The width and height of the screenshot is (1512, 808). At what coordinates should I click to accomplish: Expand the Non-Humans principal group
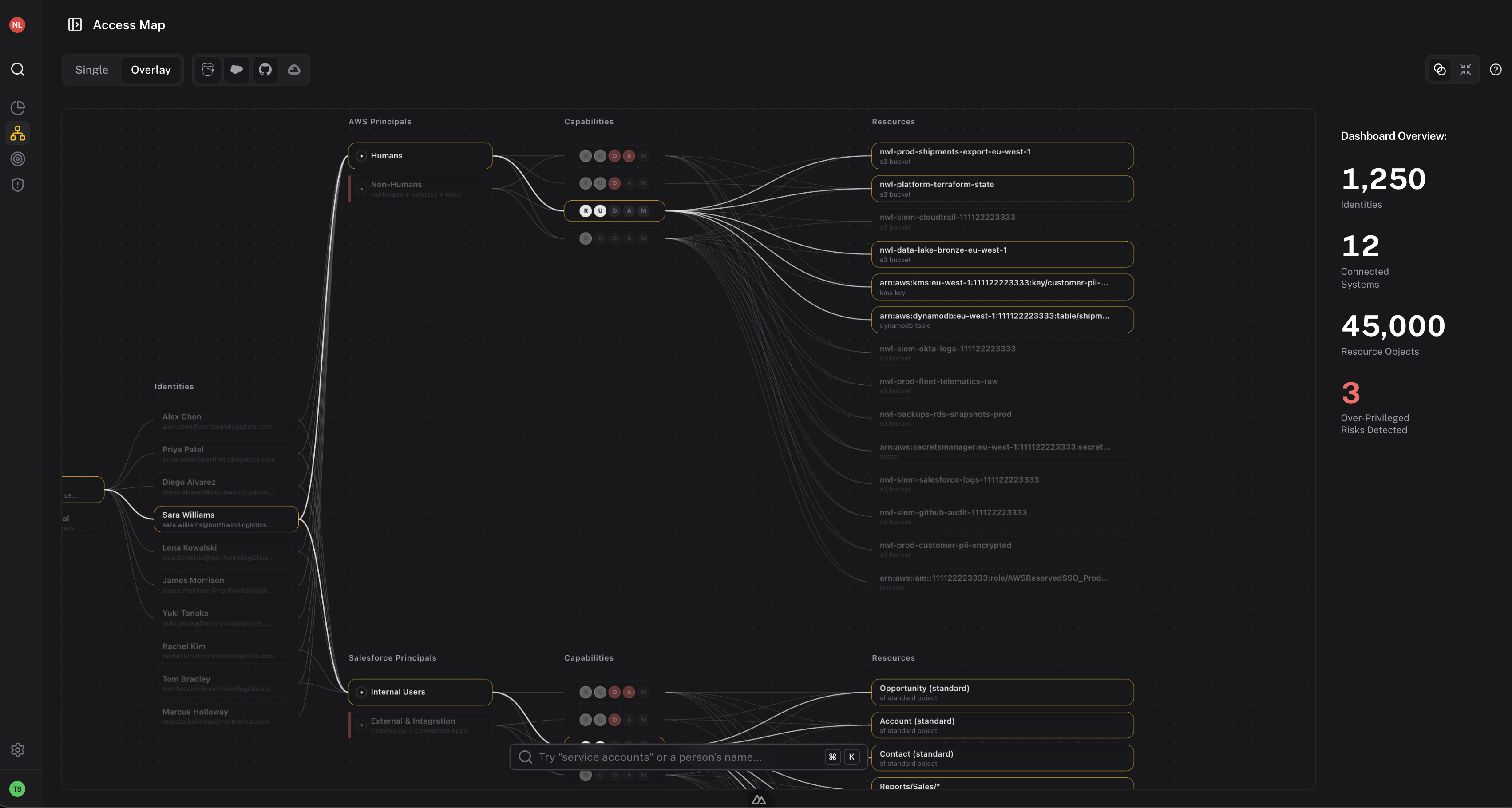pyautogui.click(x=361, y=189)
